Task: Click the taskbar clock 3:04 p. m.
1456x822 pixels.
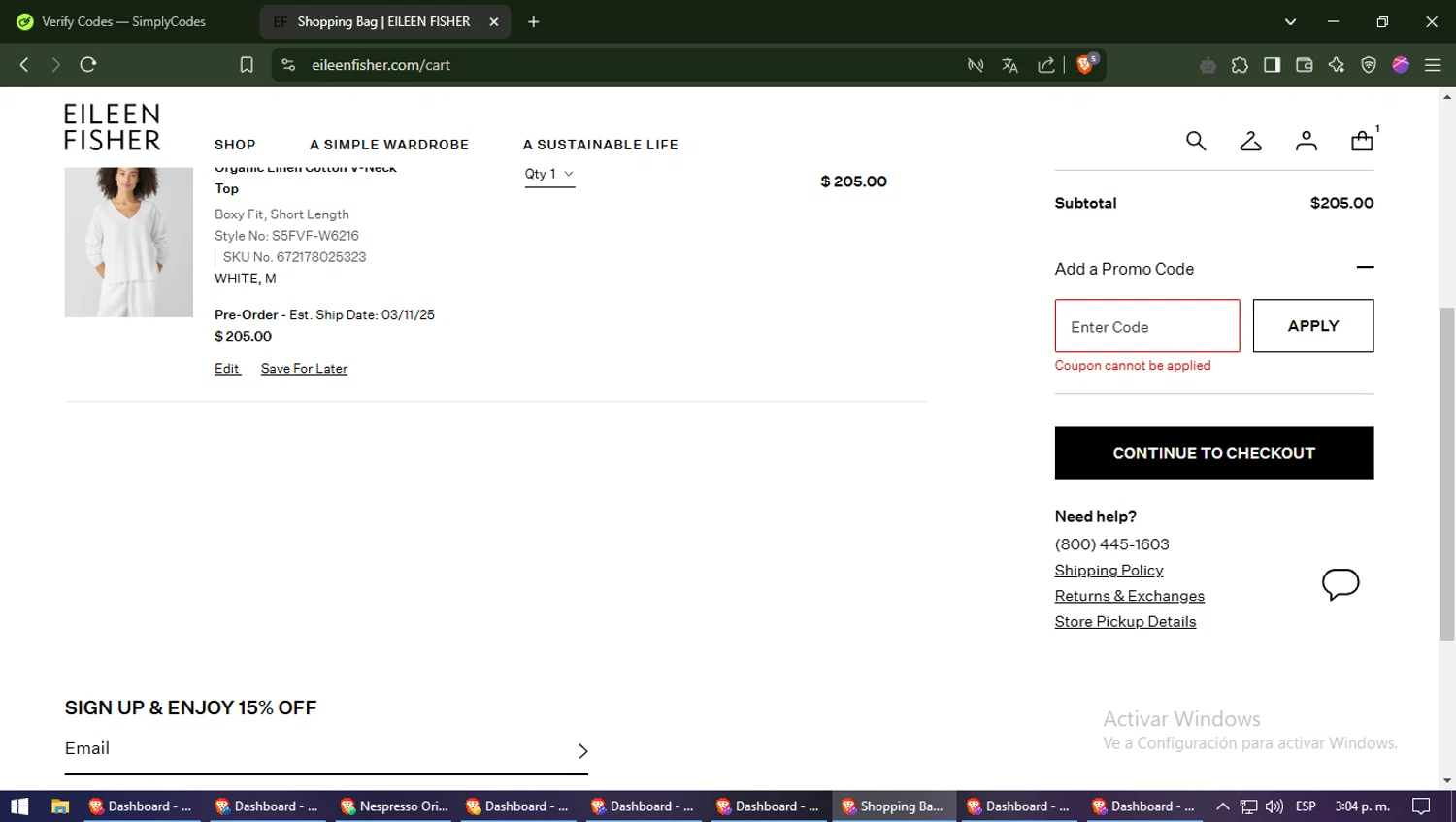Action: pos(1362,806)
